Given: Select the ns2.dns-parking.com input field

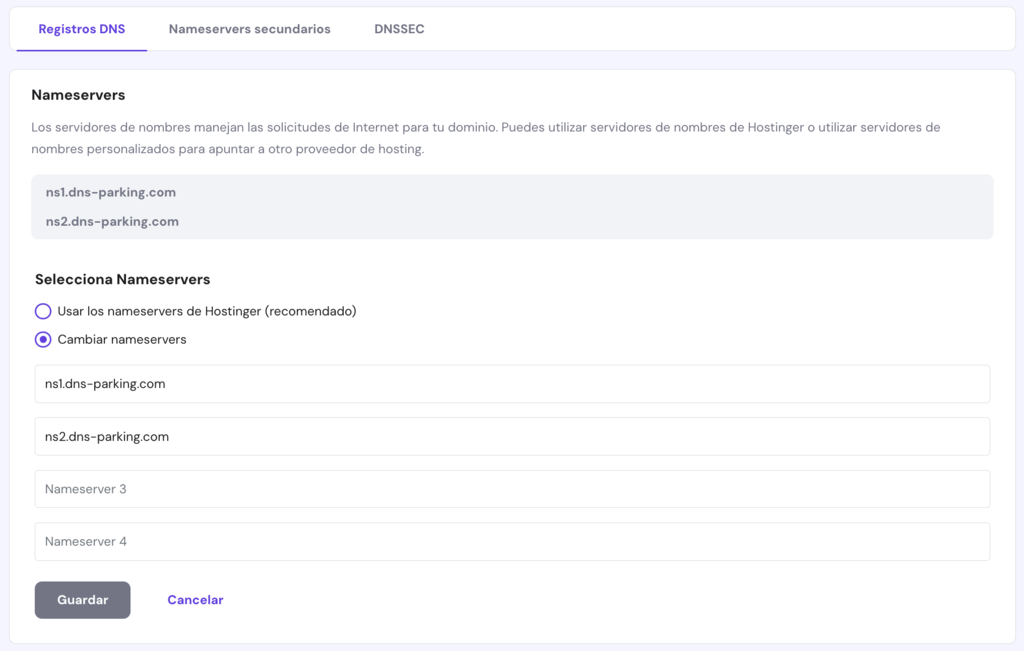Looking at the screenshot, I should click(512, 436).
